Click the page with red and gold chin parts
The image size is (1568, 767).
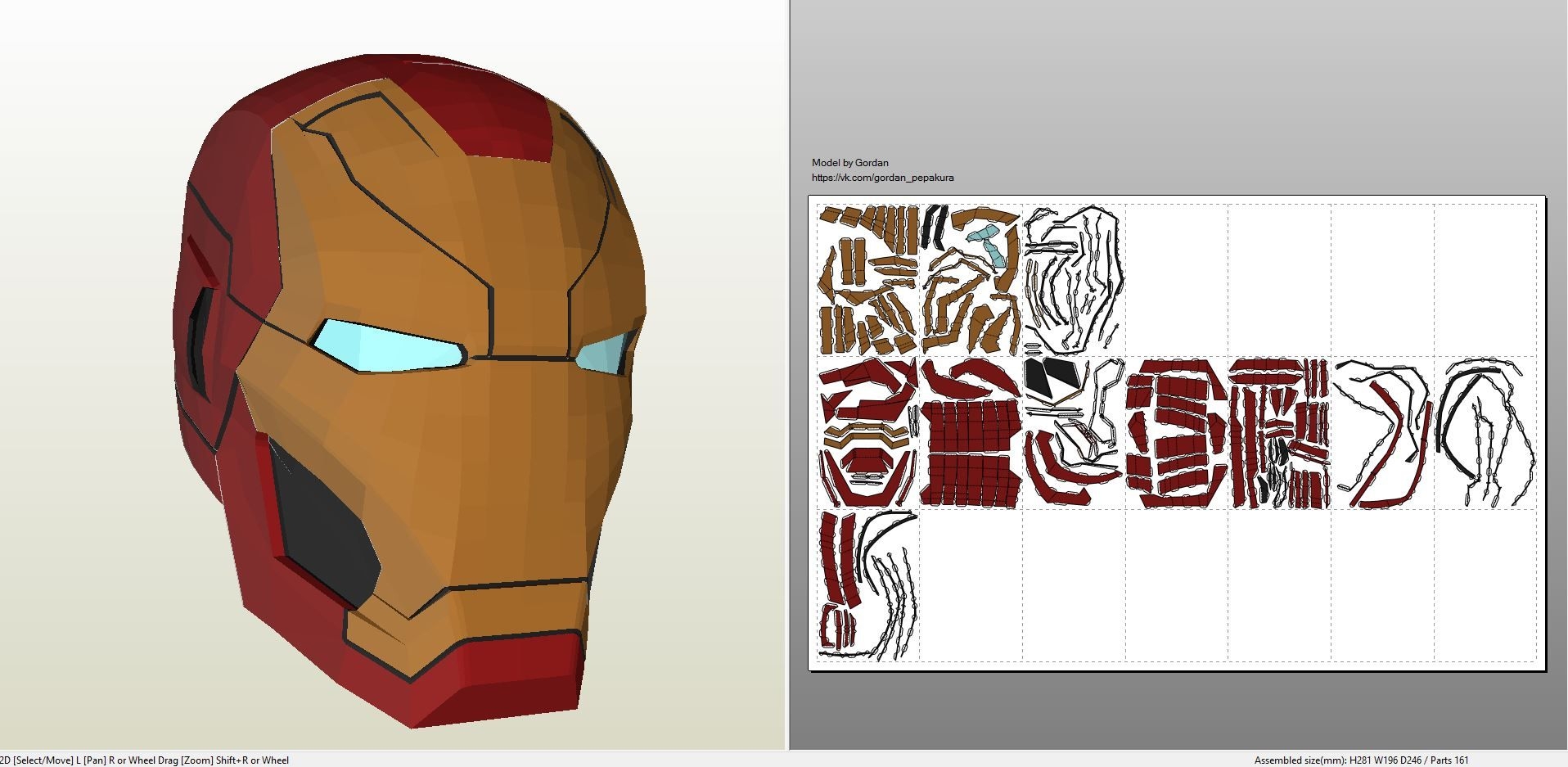pyautogui.click(x=868, y=432)
